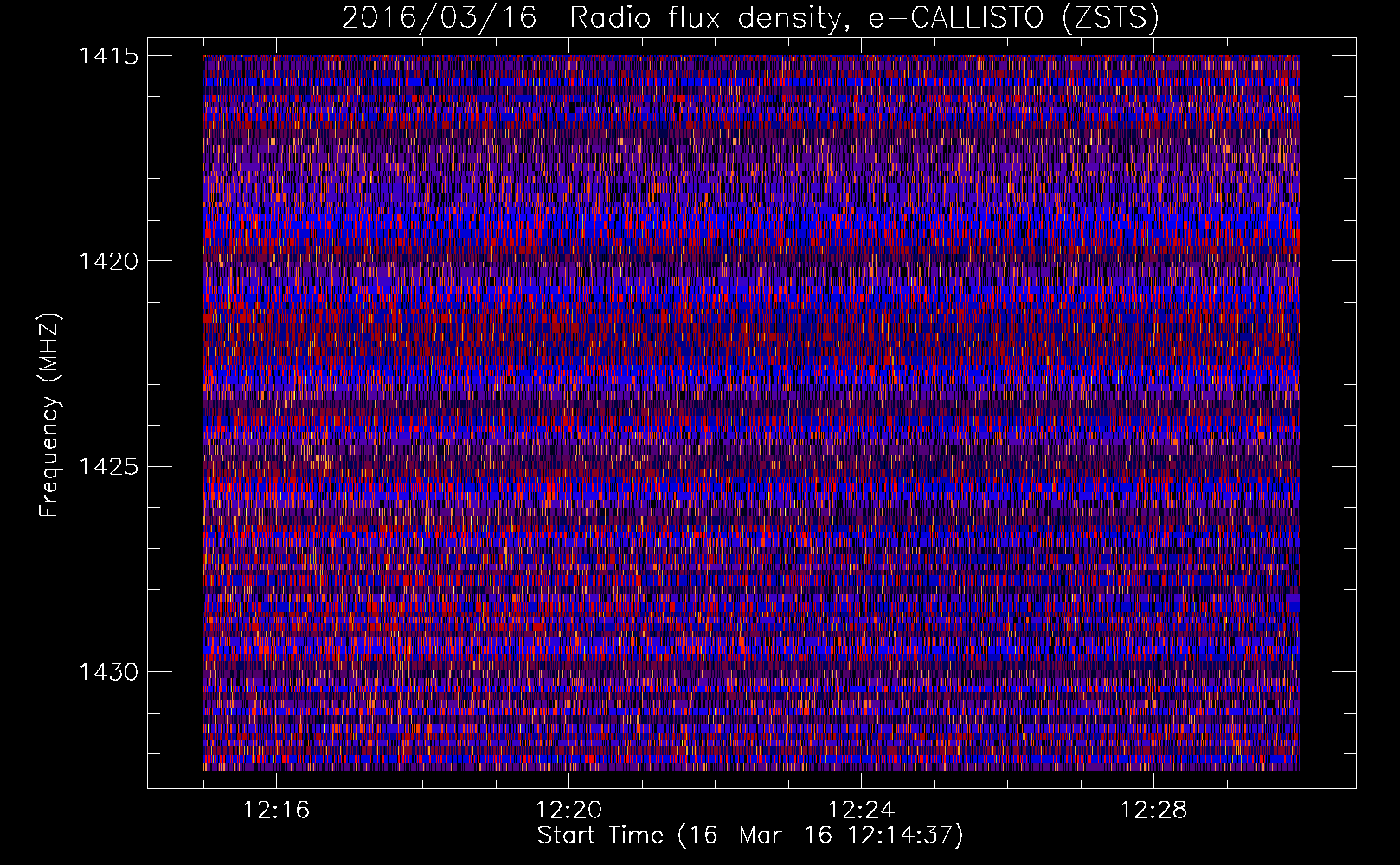
Task: Select the 1425 frequency axis label
Action: coord(108,467)
